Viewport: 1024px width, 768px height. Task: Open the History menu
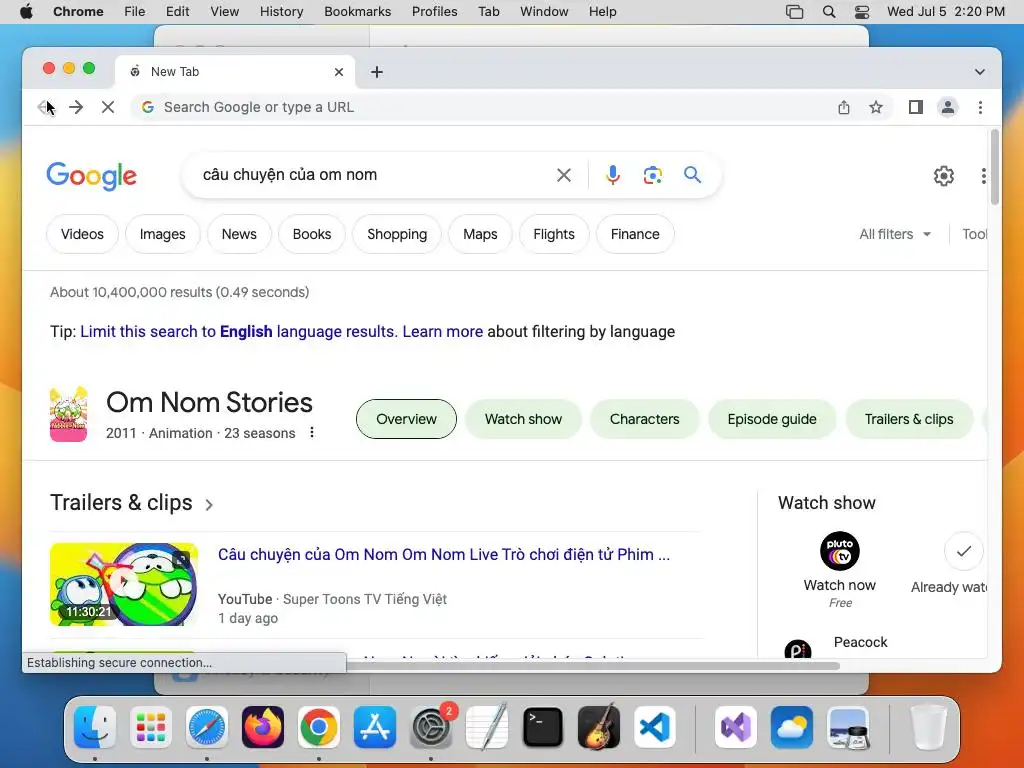(281, 12)
